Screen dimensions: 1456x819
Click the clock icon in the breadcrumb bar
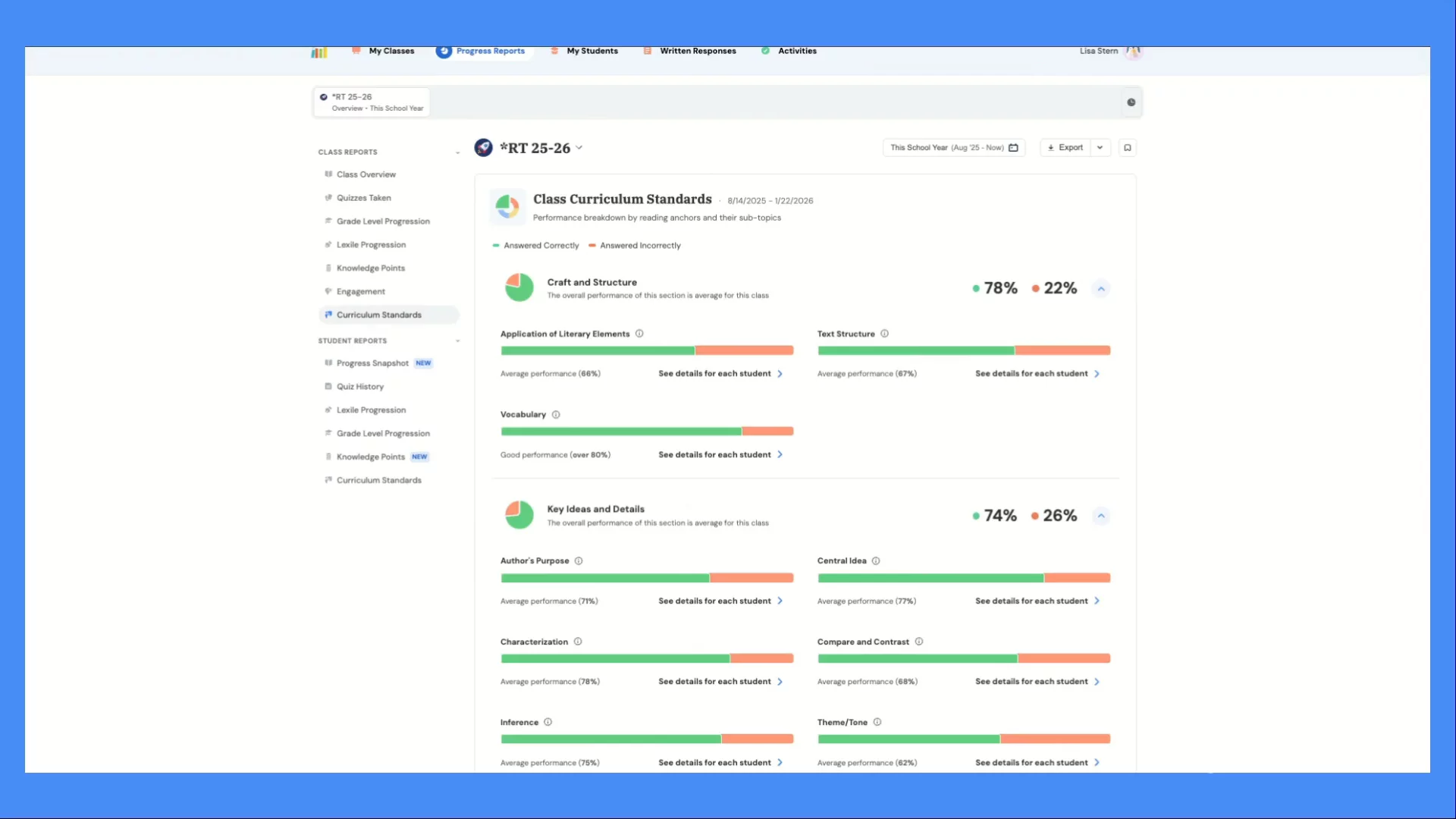point(1131,102)
